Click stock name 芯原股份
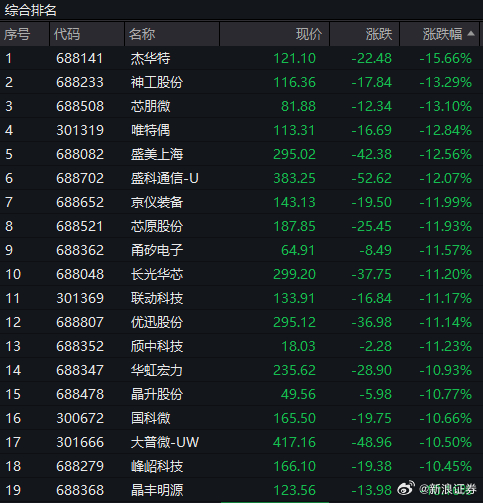The height and width of the screenshot is (503, 483). click(x=157, y=226)
